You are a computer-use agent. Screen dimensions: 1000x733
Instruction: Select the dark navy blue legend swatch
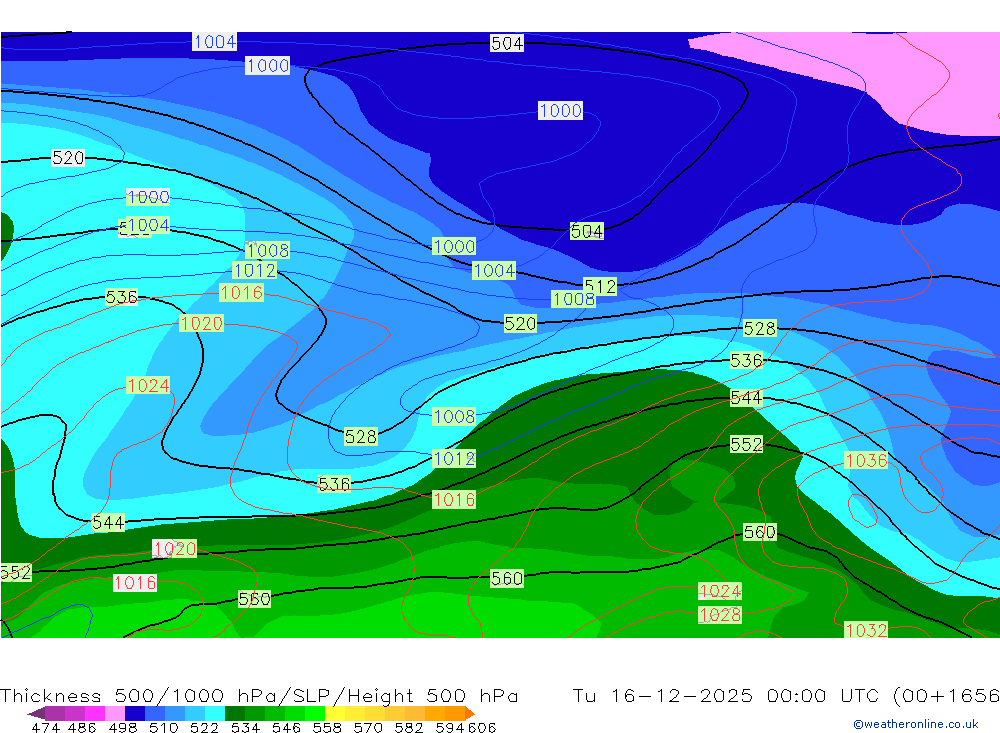click(135, 713)
